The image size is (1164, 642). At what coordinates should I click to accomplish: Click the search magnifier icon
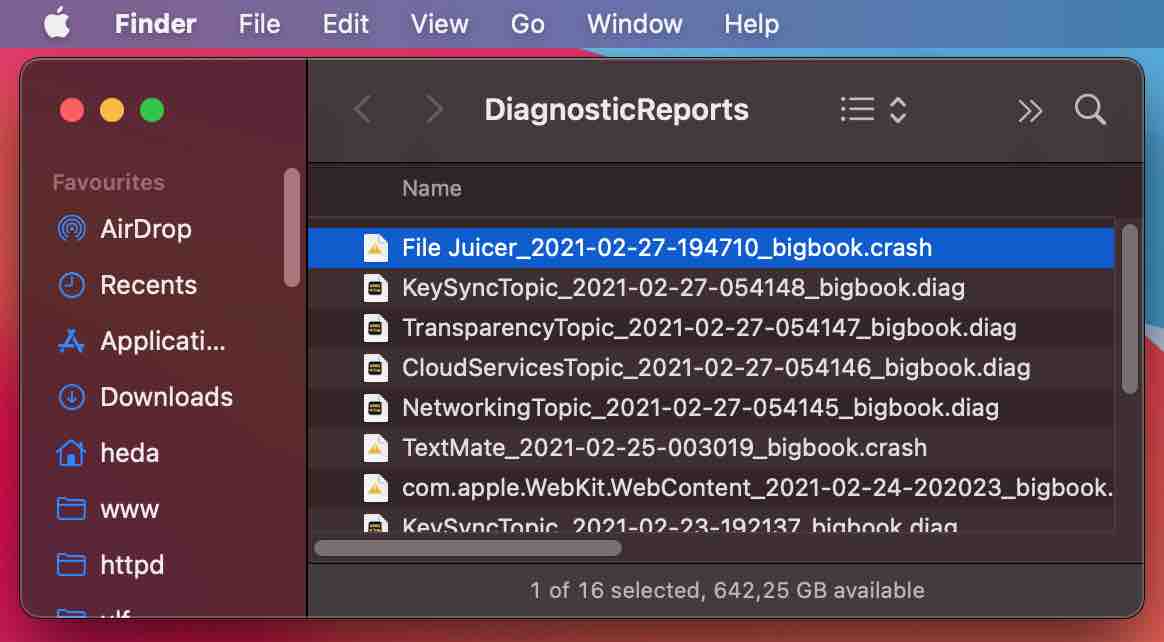1090,110
